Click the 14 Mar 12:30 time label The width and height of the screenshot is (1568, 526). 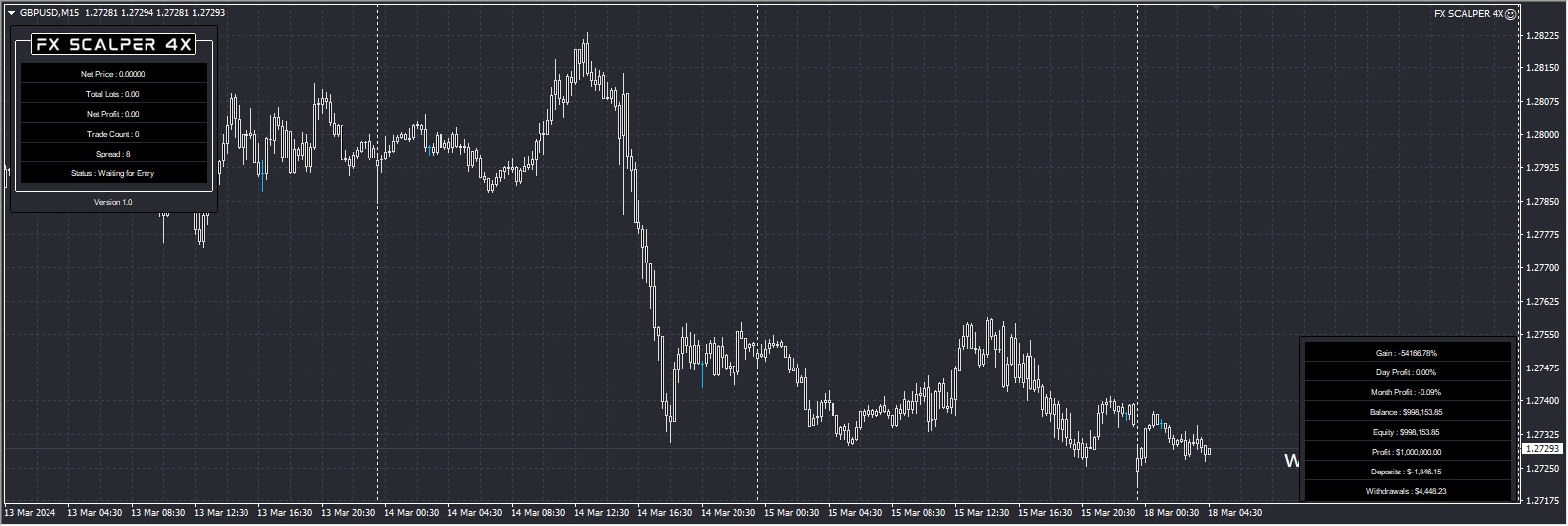pos(602,513)
